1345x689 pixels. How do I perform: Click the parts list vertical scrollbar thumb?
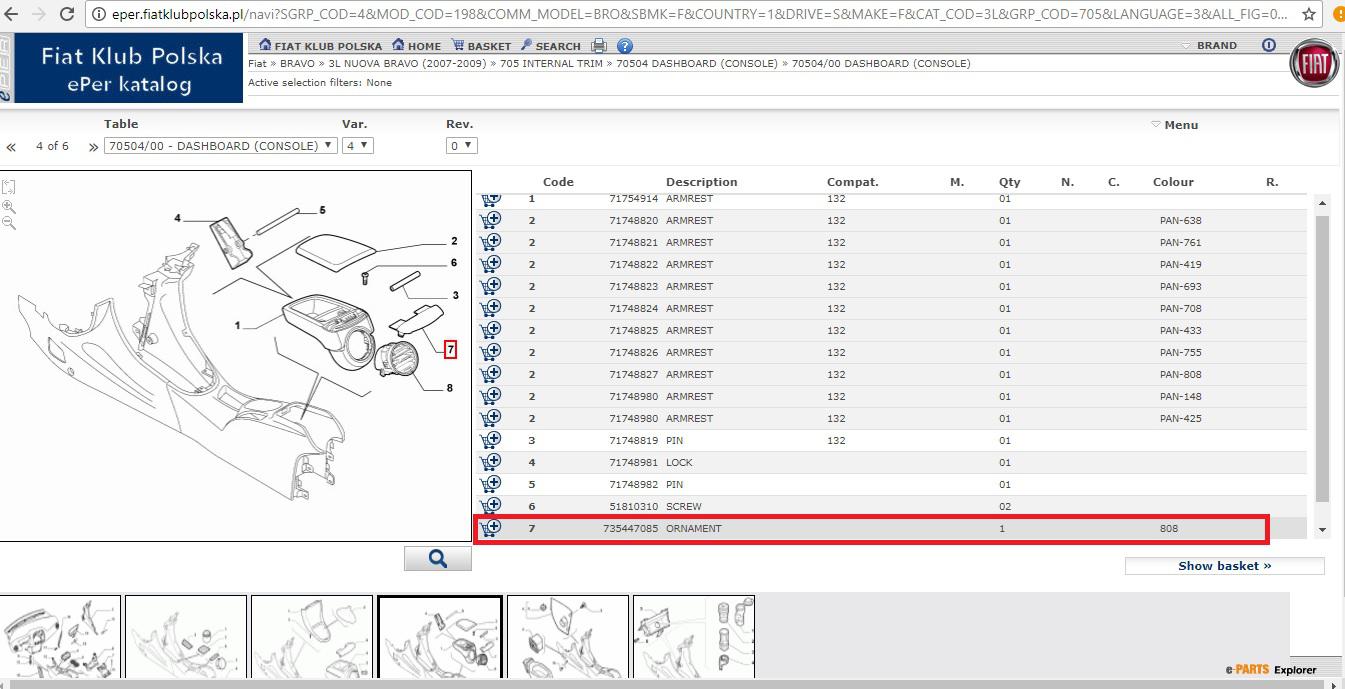(x=1323, y=357)
